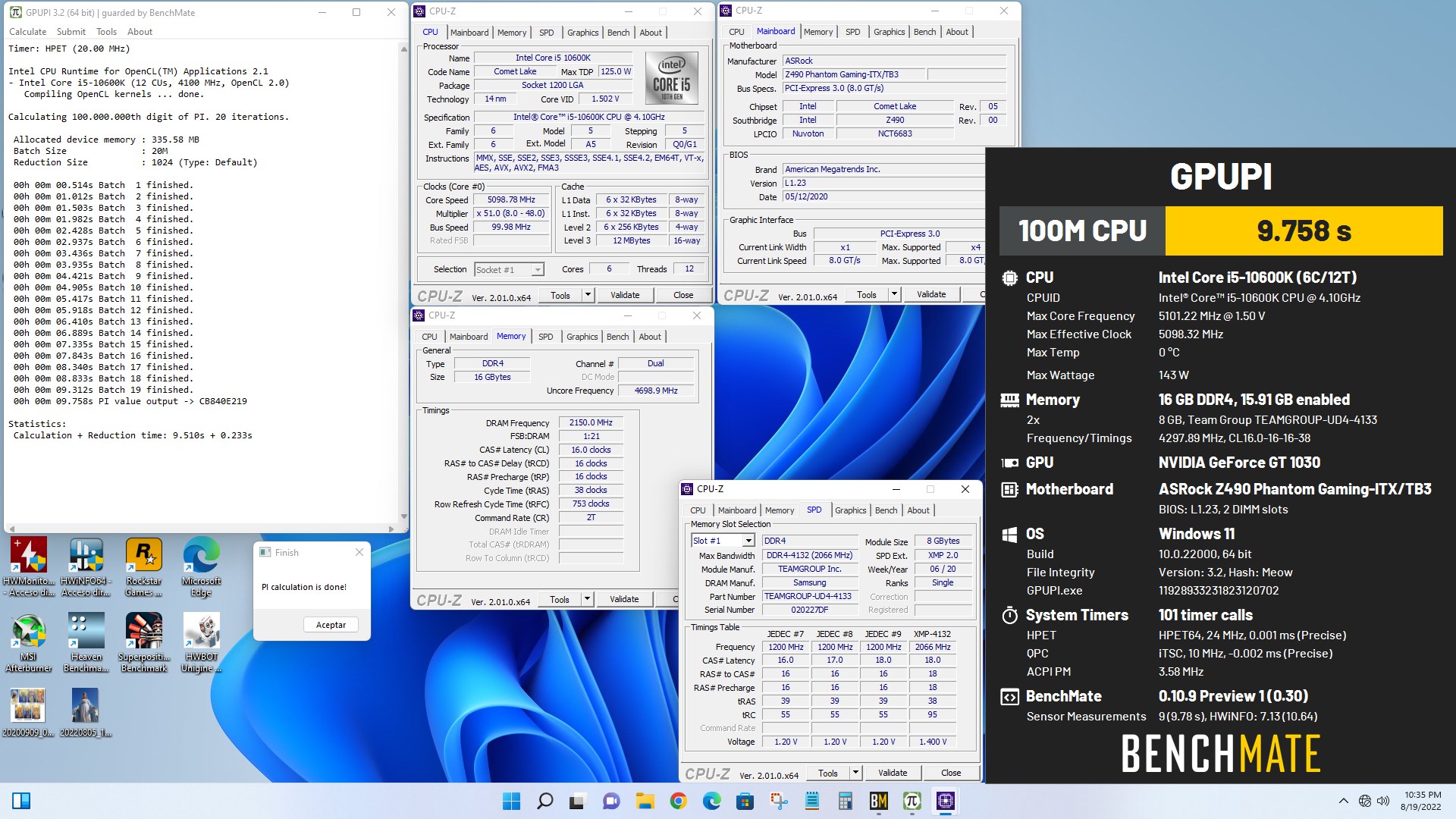
Task: Open HWBOT Unigine desktop shortcut
Action: click(201, 642)
